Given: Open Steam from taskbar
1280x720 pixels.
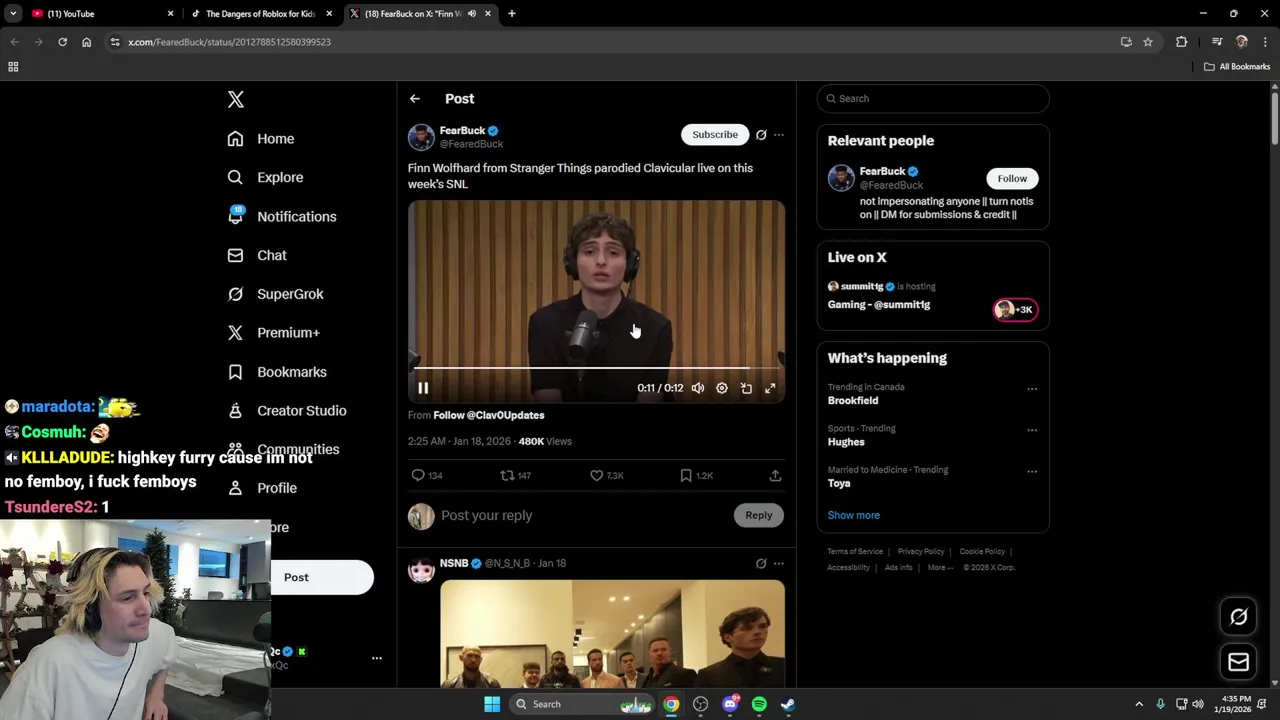Looking at the screenshot, I should pyautogui.click(x=788, y=704).
